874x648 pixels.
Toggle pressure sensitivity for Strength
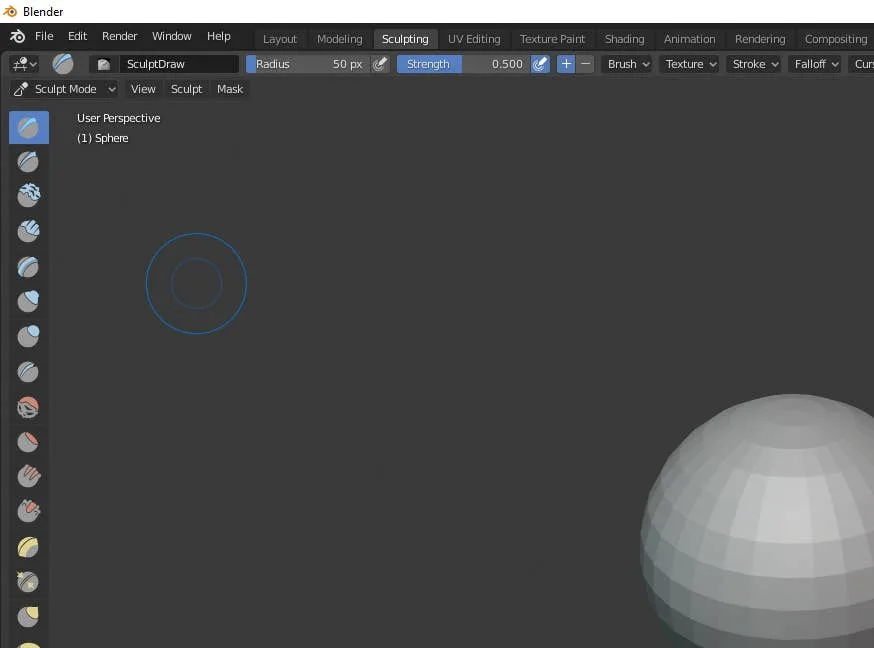(540, 64)
